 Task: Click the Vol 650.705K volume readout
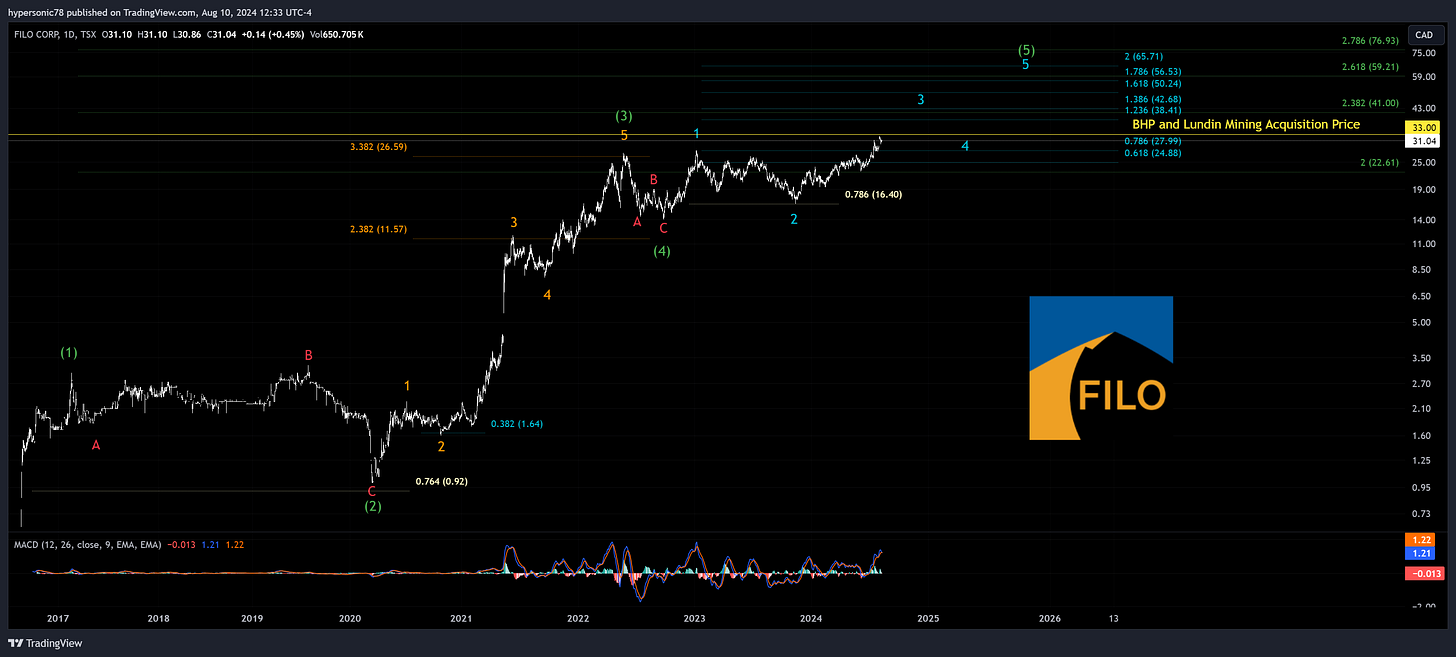click(x=335, y=34)
